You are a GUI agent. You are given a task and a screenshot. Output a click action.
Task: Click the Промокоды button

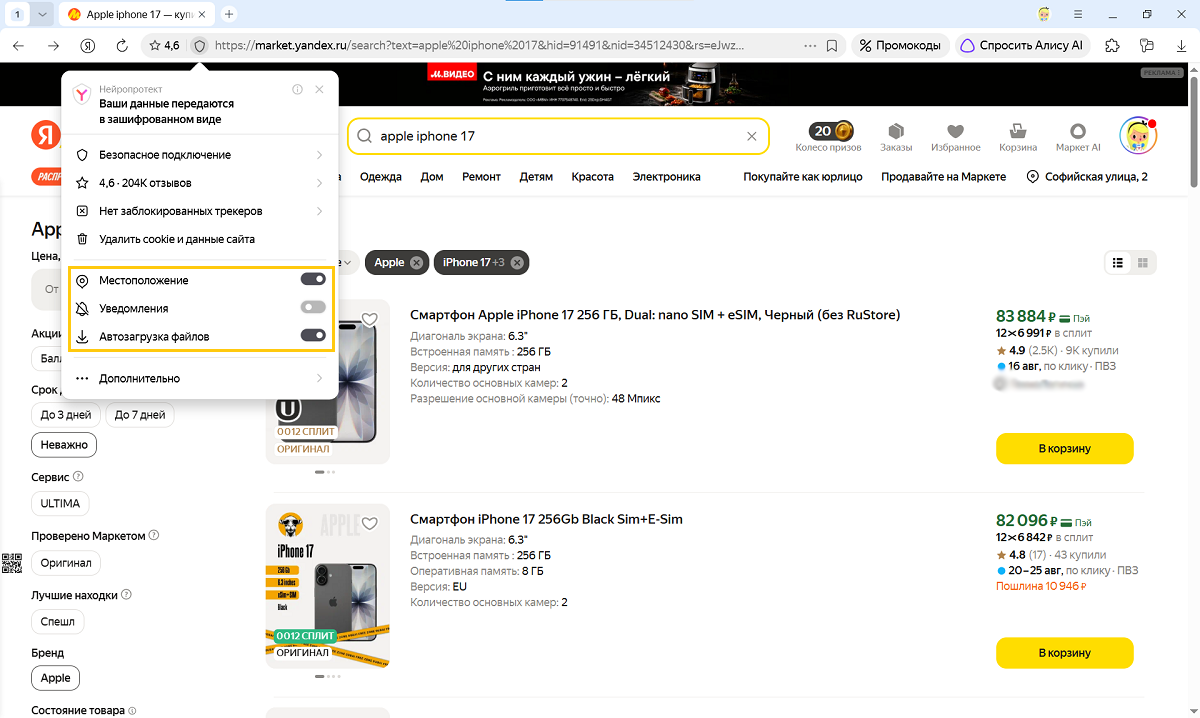coord(900,45)
